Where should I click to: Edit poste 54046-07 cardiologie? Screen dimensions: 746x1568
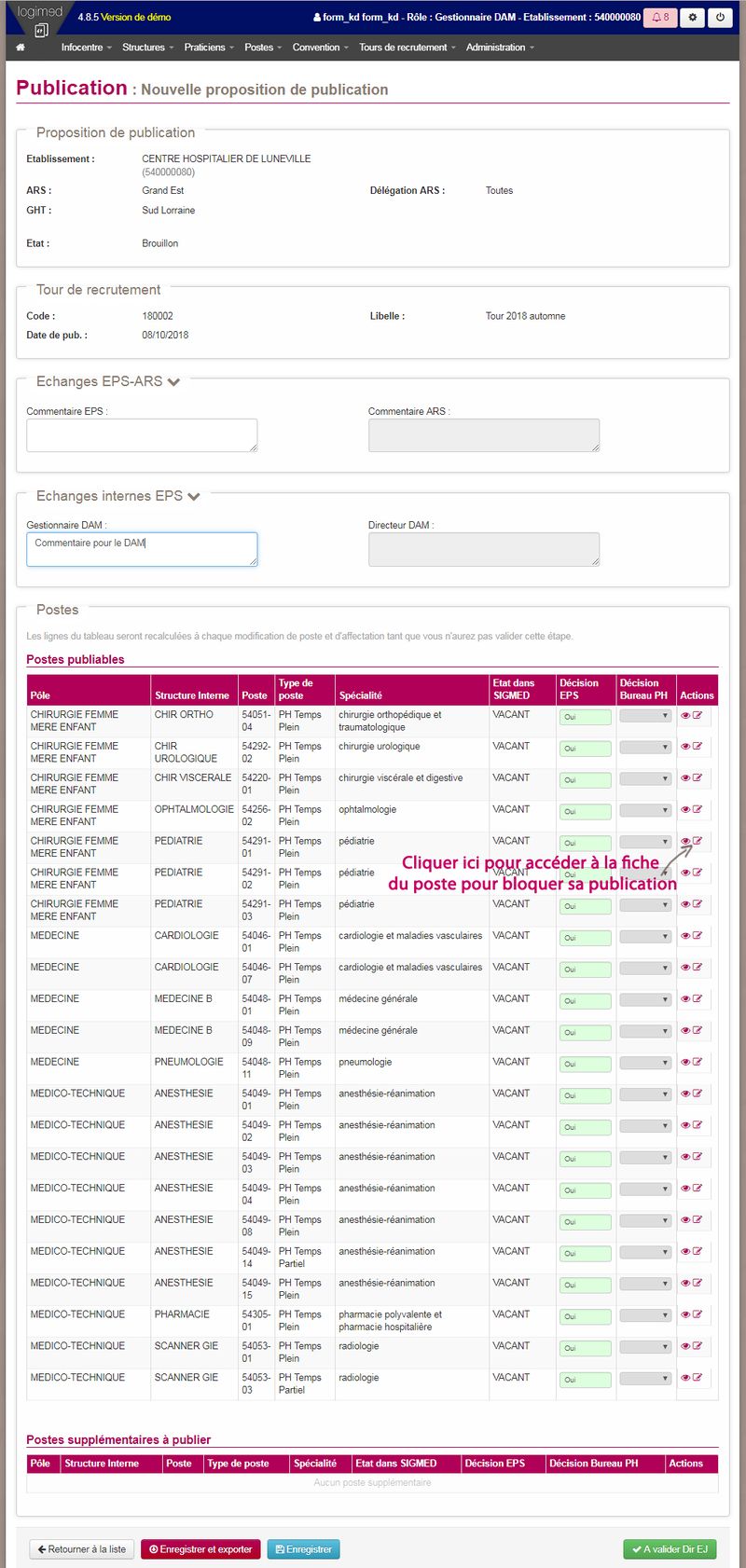[698, 968]
